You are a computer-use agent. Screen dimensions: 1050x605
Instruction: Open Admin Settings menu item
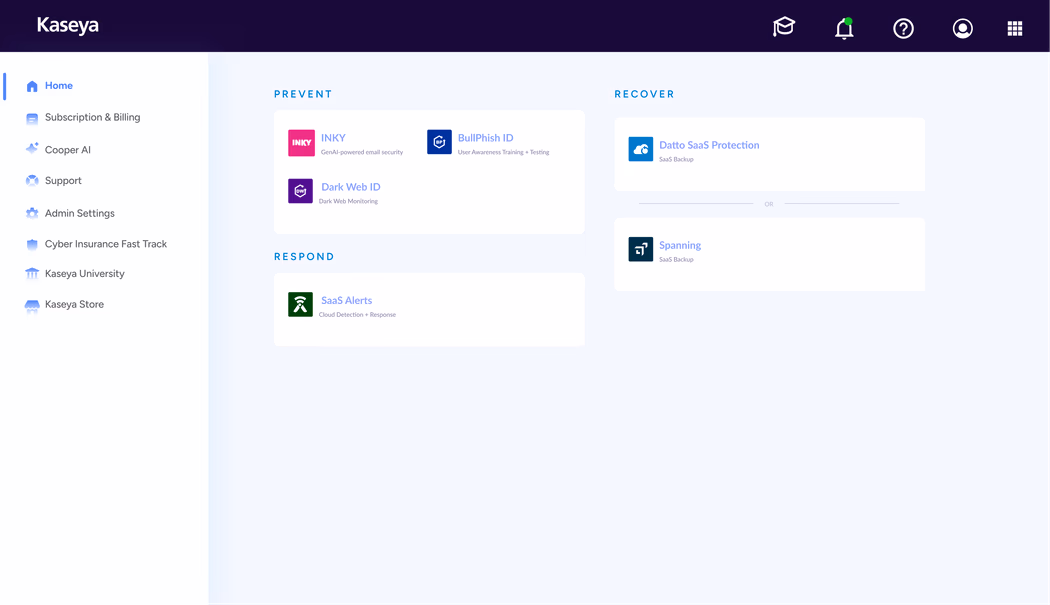[80, 213]
